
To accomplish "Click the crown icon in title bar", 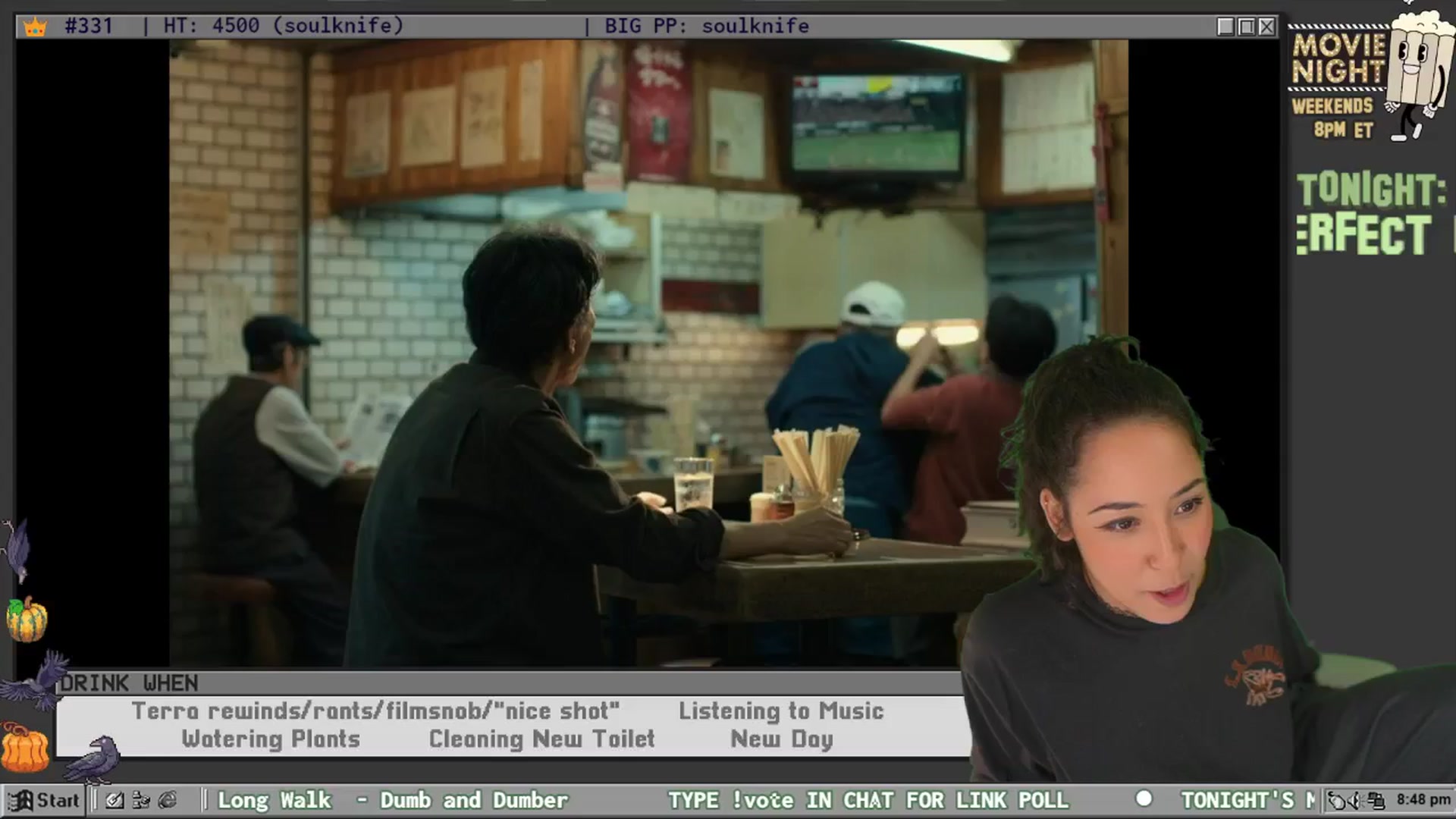I will (35, 27).
